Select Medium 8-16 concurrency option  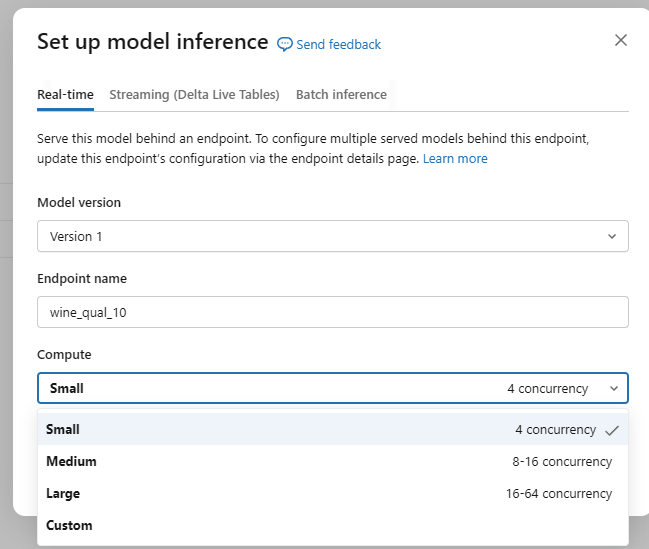tap(332, 462)
